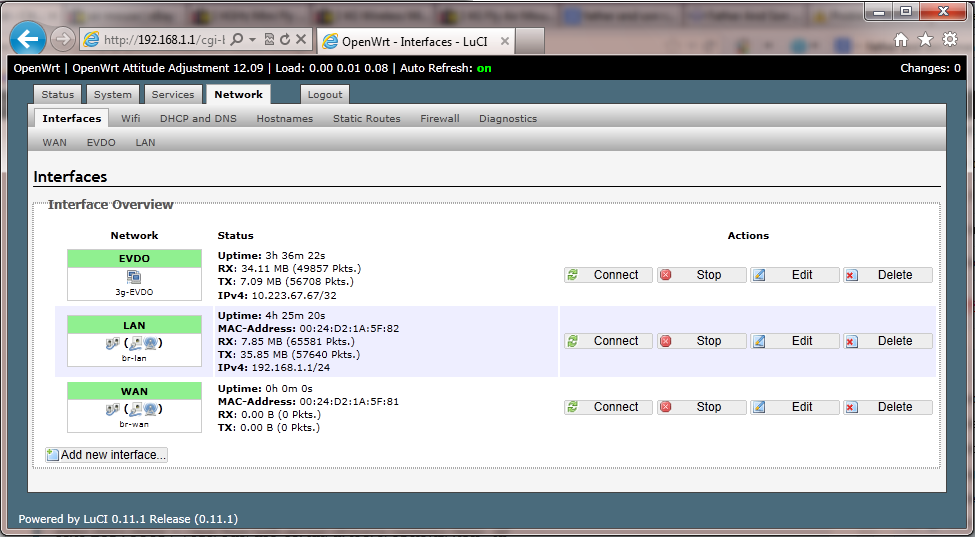The image size is (975, 537).
Task: Click the Changes: 0 indicator
Action: click(x=930, y=68)
